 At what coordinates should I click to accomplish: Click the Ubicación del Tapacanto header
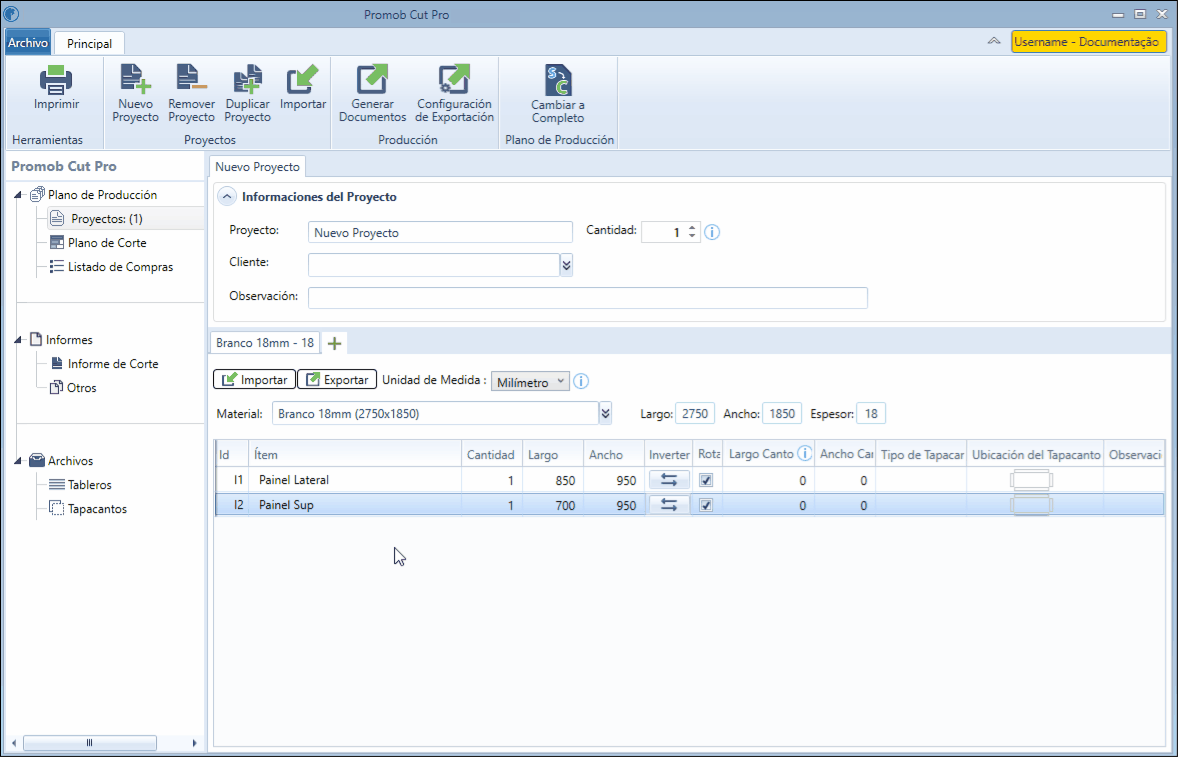pyautogui.click(x=1035, y=454)
